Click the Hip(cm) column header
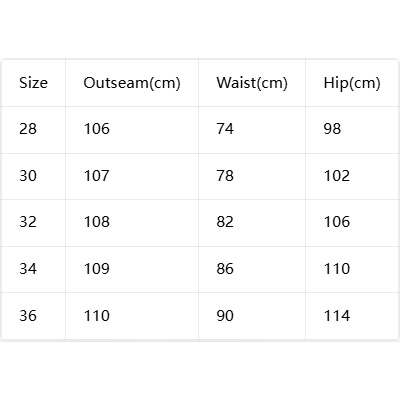The height and width of the screenshot is (400, 400). 352,83
